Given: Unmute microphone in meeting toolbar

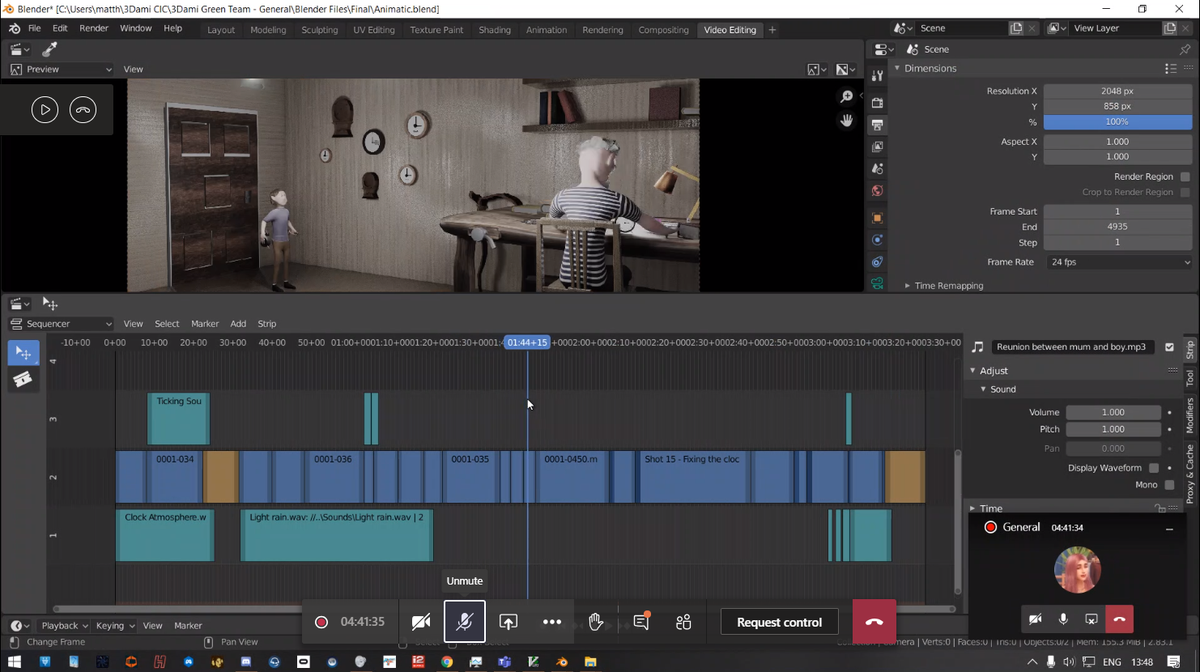Looking at the screenshot, I should click(465, 622).
